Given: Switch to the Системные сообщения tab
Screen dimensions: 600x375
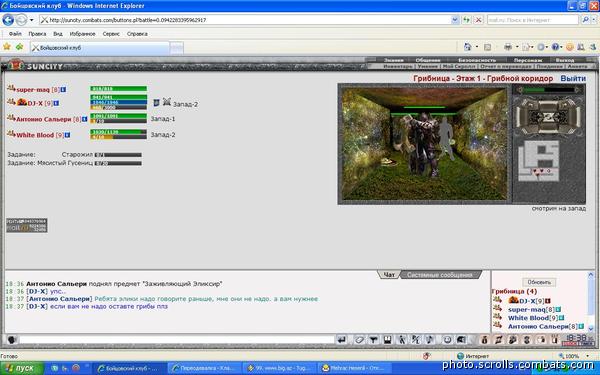Looking at the screenshot, I should coord(439,275).
